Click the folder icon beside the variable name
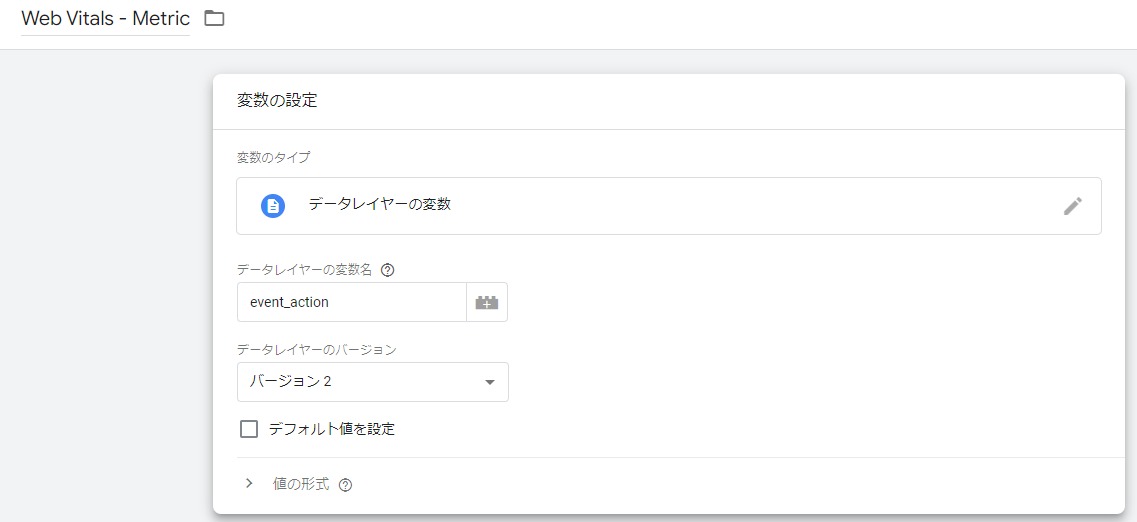The width and height of the screenshot is (1137, 522). pos(214,18)
